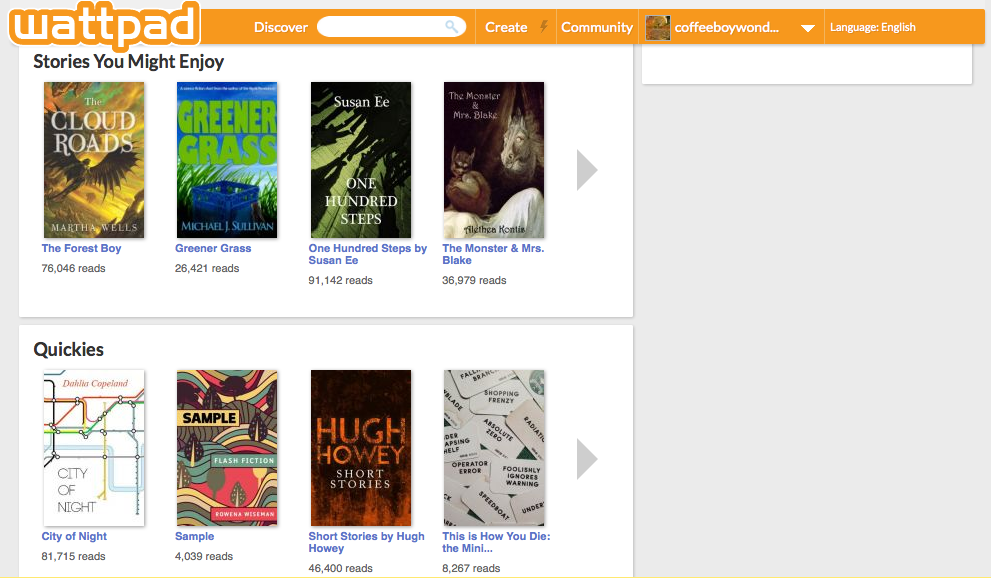This screenshot has width=991, height=578.
Task: Open the Community menu
Action: [597, 27]
